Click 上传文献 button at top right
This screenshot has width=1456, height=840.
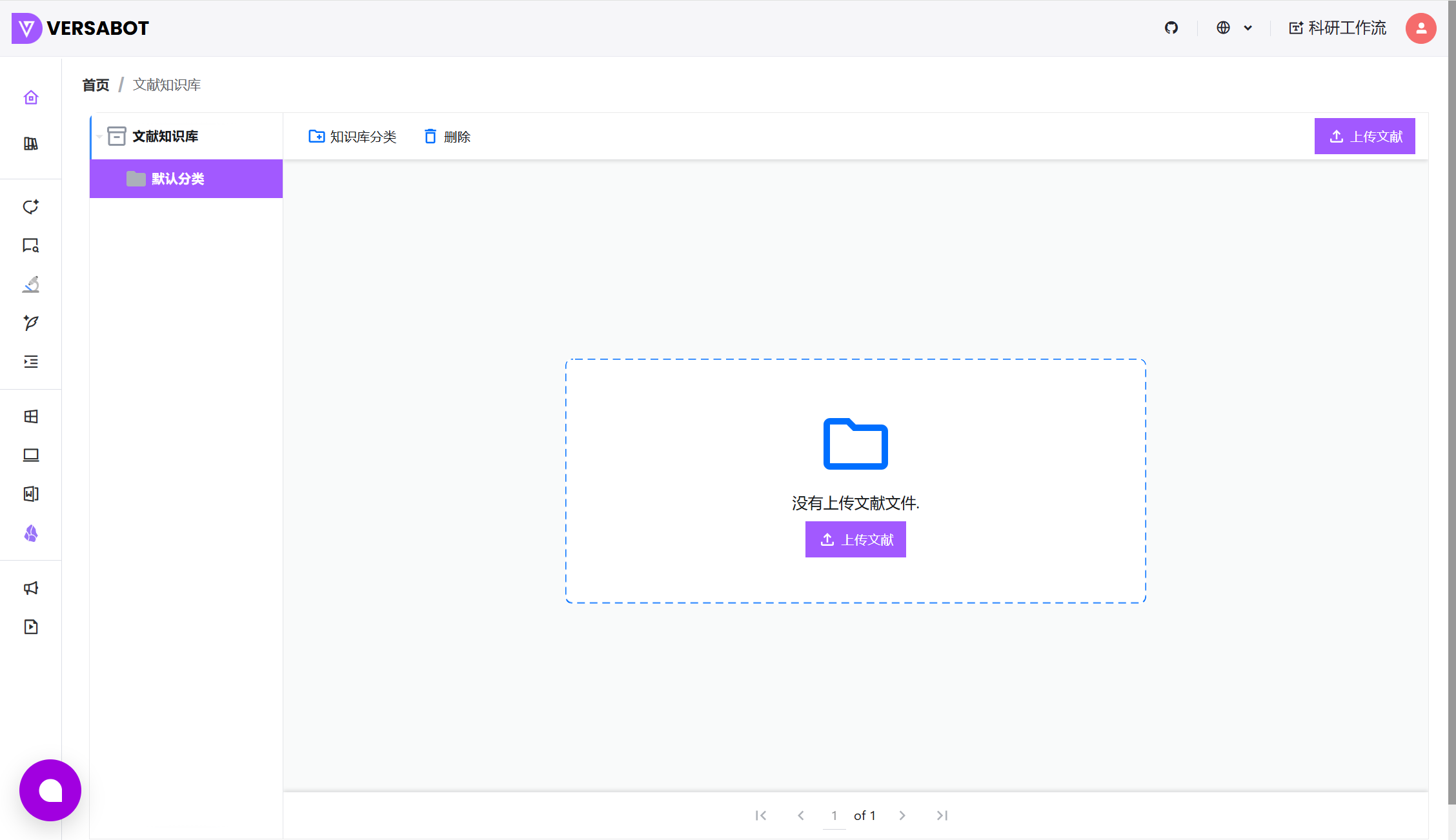pos(1364,136)
